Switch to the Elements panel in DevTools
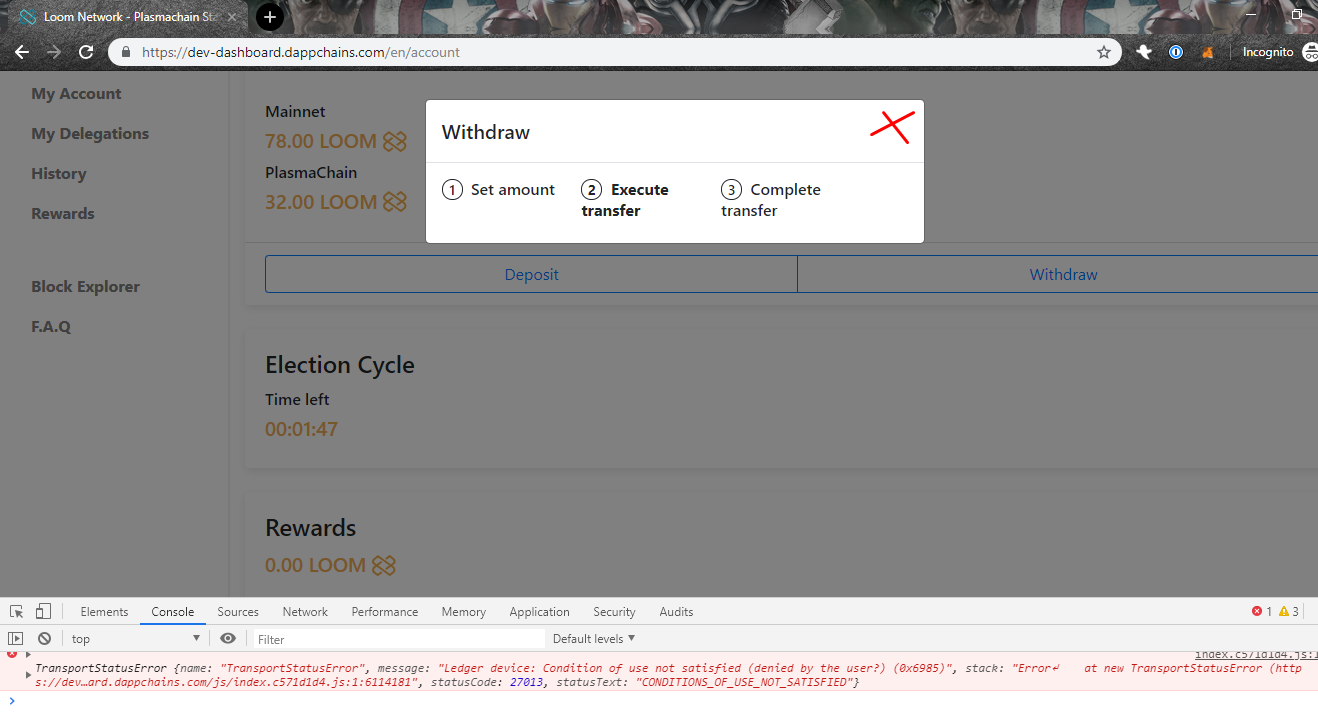1318x717 pixels. pos(104,611)
